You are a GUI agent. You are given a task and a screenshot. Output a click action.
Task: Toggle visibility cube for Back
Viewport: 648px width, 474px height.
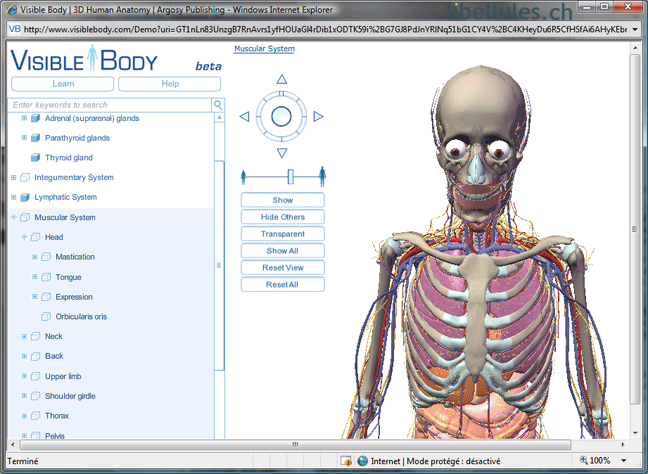click(36, 356)
